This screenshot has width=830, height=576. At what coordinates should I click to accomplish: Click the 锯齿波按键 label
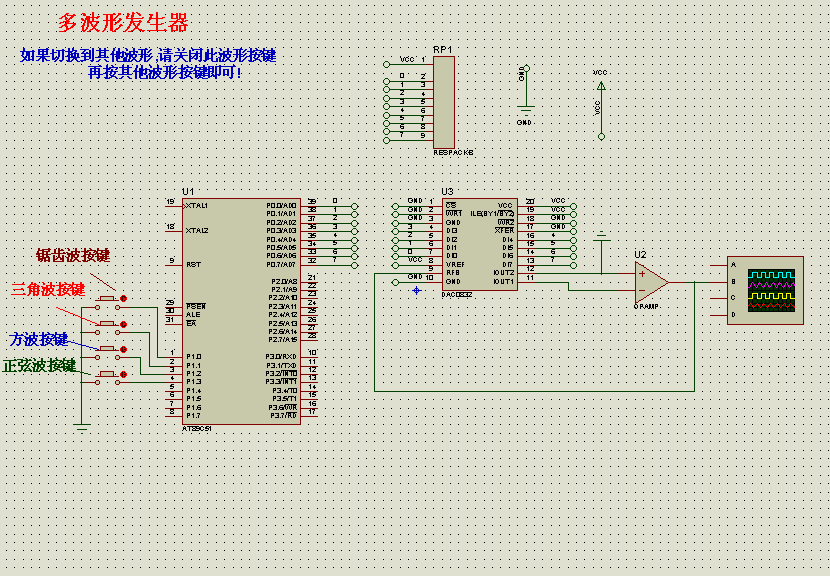point(73,256)
